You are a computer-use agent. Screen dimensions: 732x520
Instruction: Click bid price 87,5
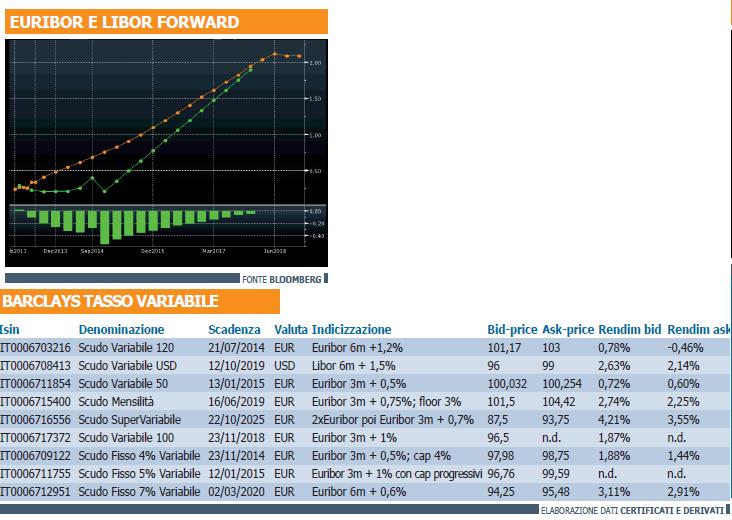click(498, 420)
